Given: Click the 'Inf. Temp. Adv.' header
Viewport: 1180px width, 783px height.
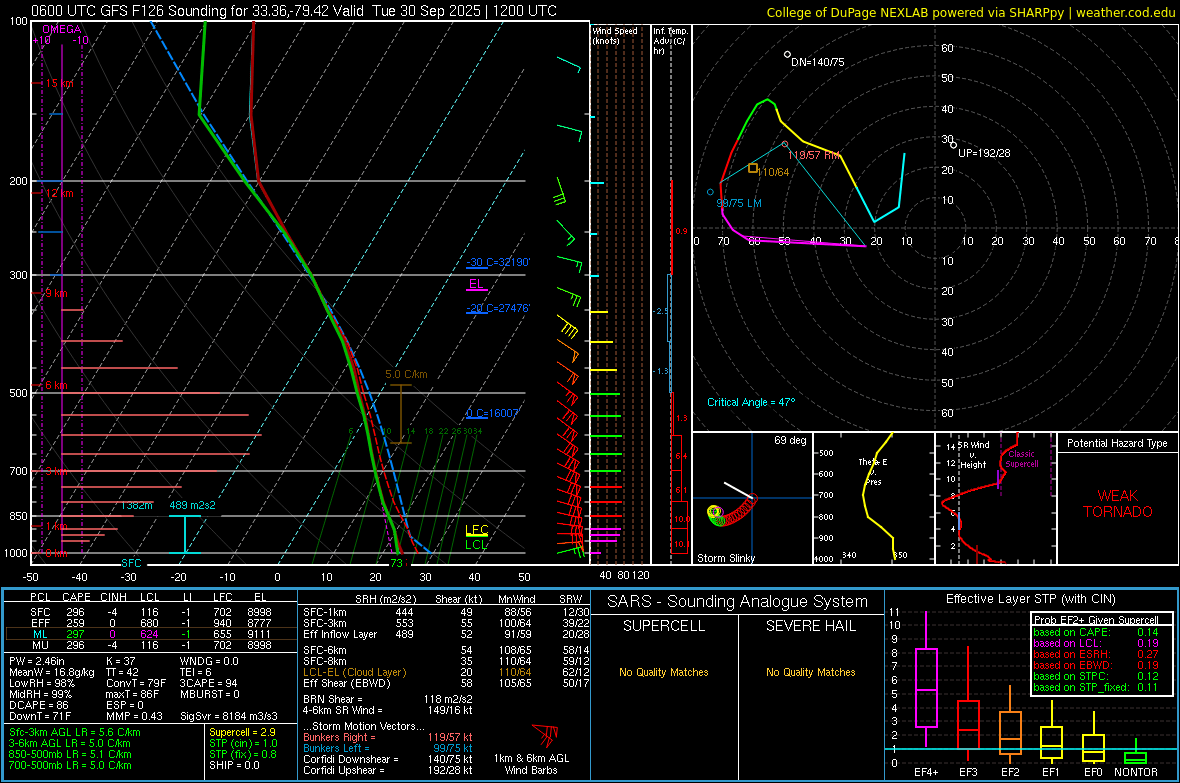Looking at the screenshot, I should tap(671, 41).
